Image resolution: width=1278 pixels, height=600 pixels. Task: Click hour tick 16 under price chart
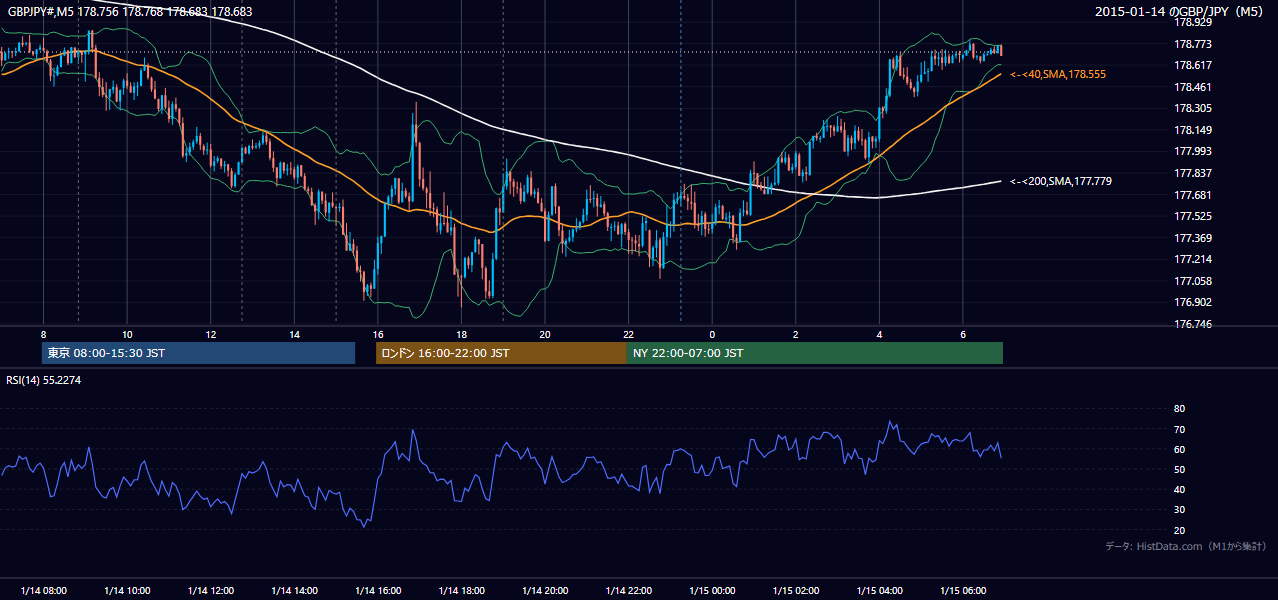click(378, 334)
